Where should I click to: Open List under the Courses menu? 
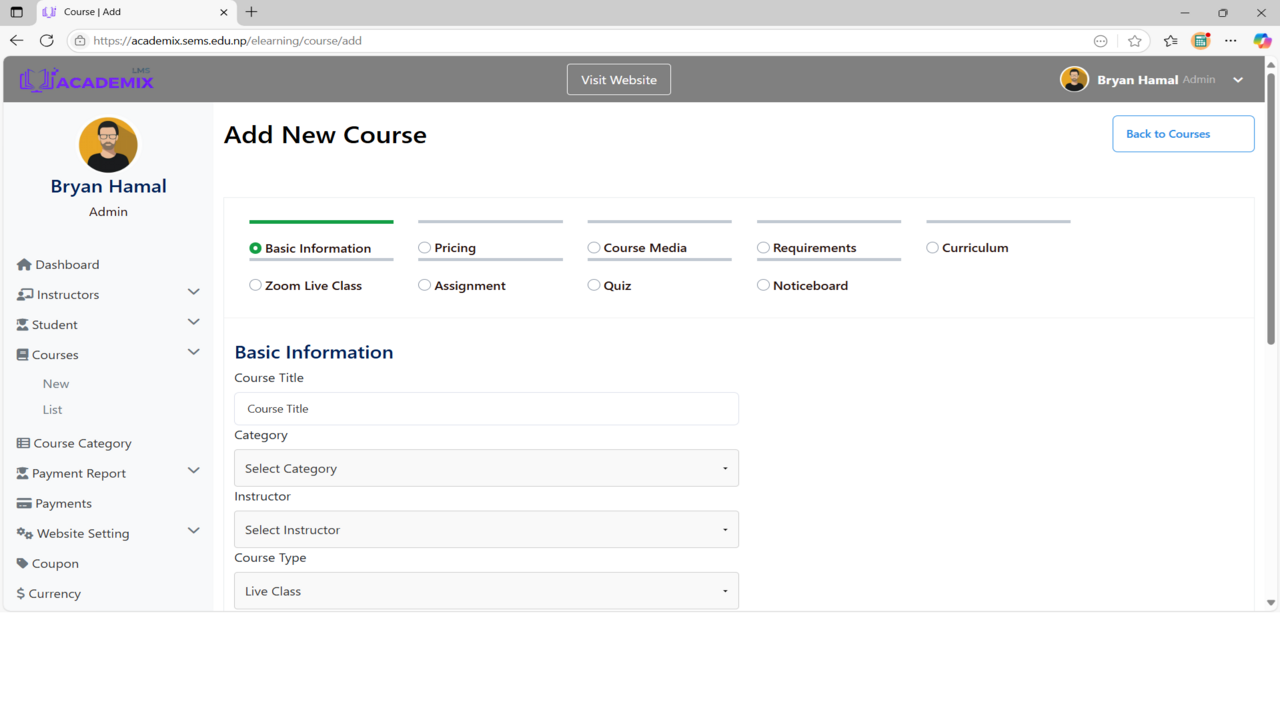53,409
